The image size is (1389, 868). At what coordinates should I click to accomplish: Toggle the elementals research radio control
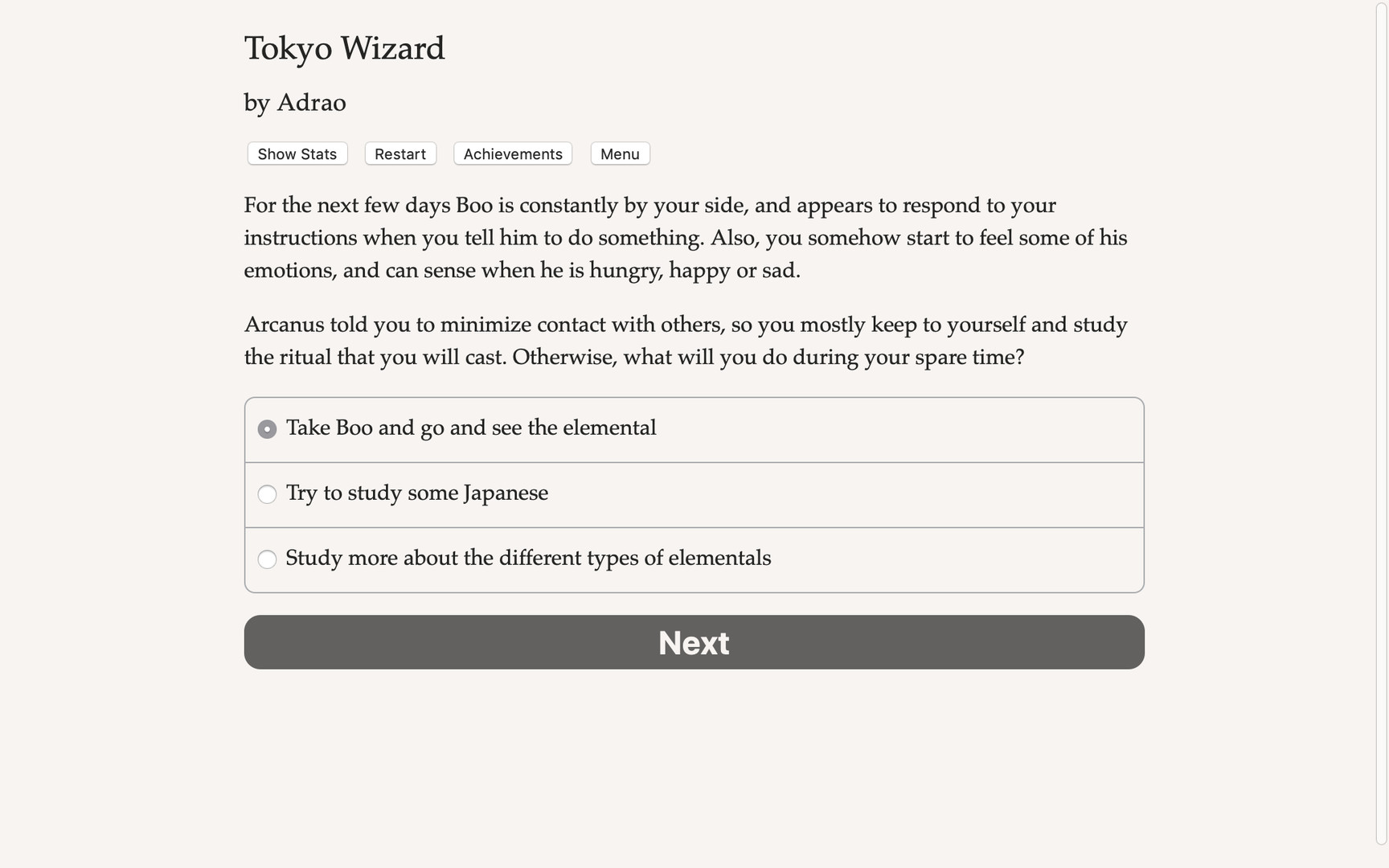(x=267, y=559)
